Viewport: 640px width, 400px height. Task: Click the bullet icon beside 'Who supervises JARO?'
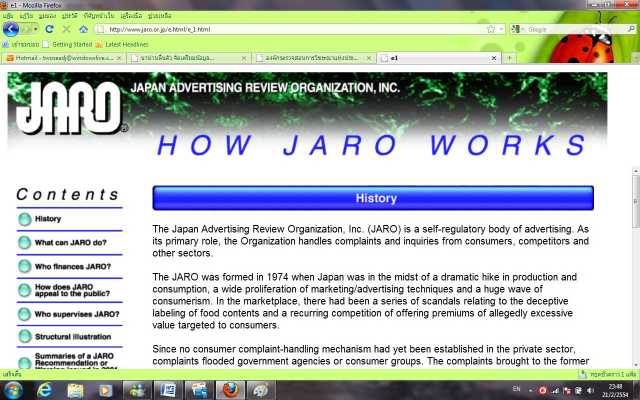point(24,314)
